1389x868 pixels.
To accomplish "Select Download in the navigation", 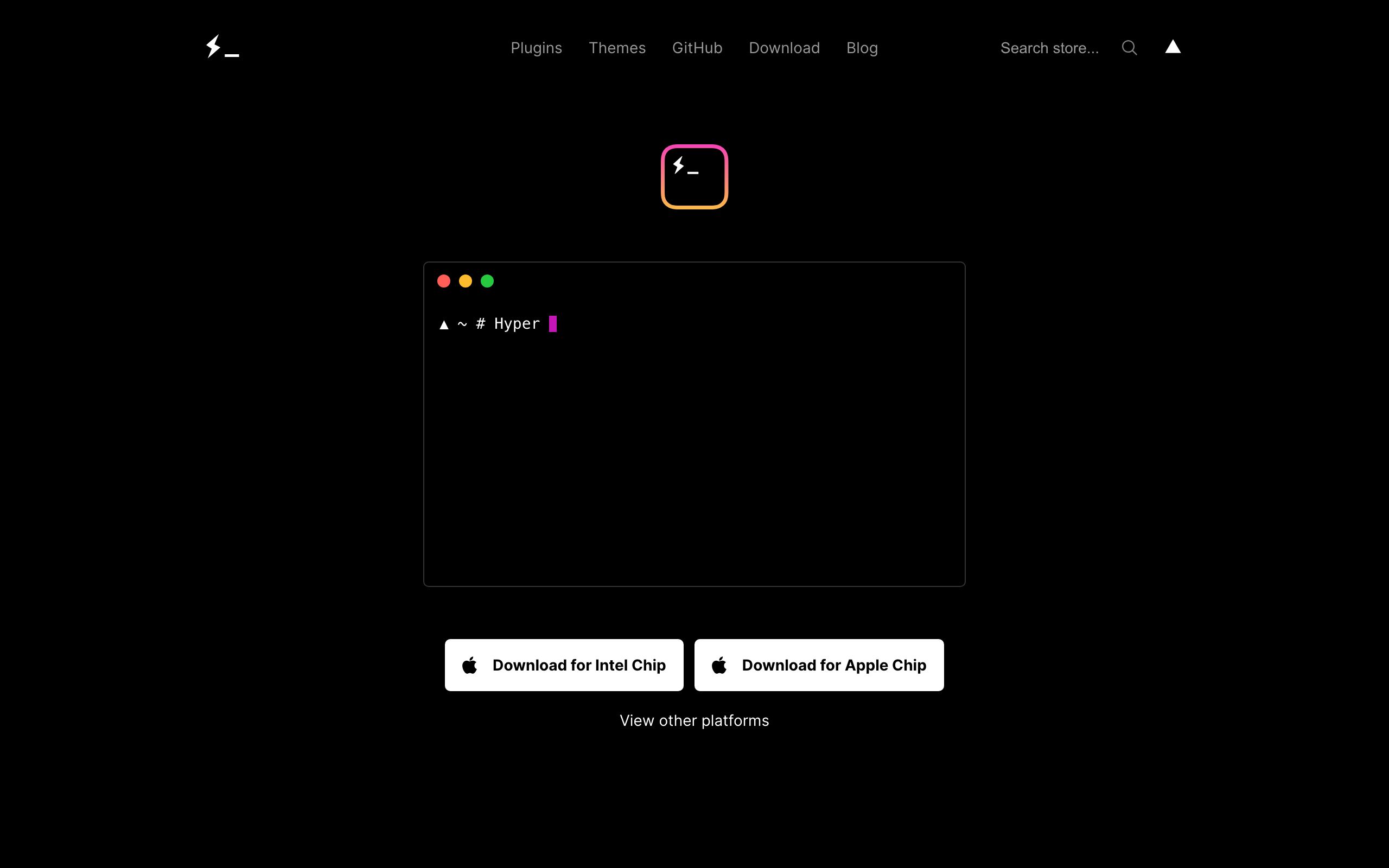I will 784,48.
